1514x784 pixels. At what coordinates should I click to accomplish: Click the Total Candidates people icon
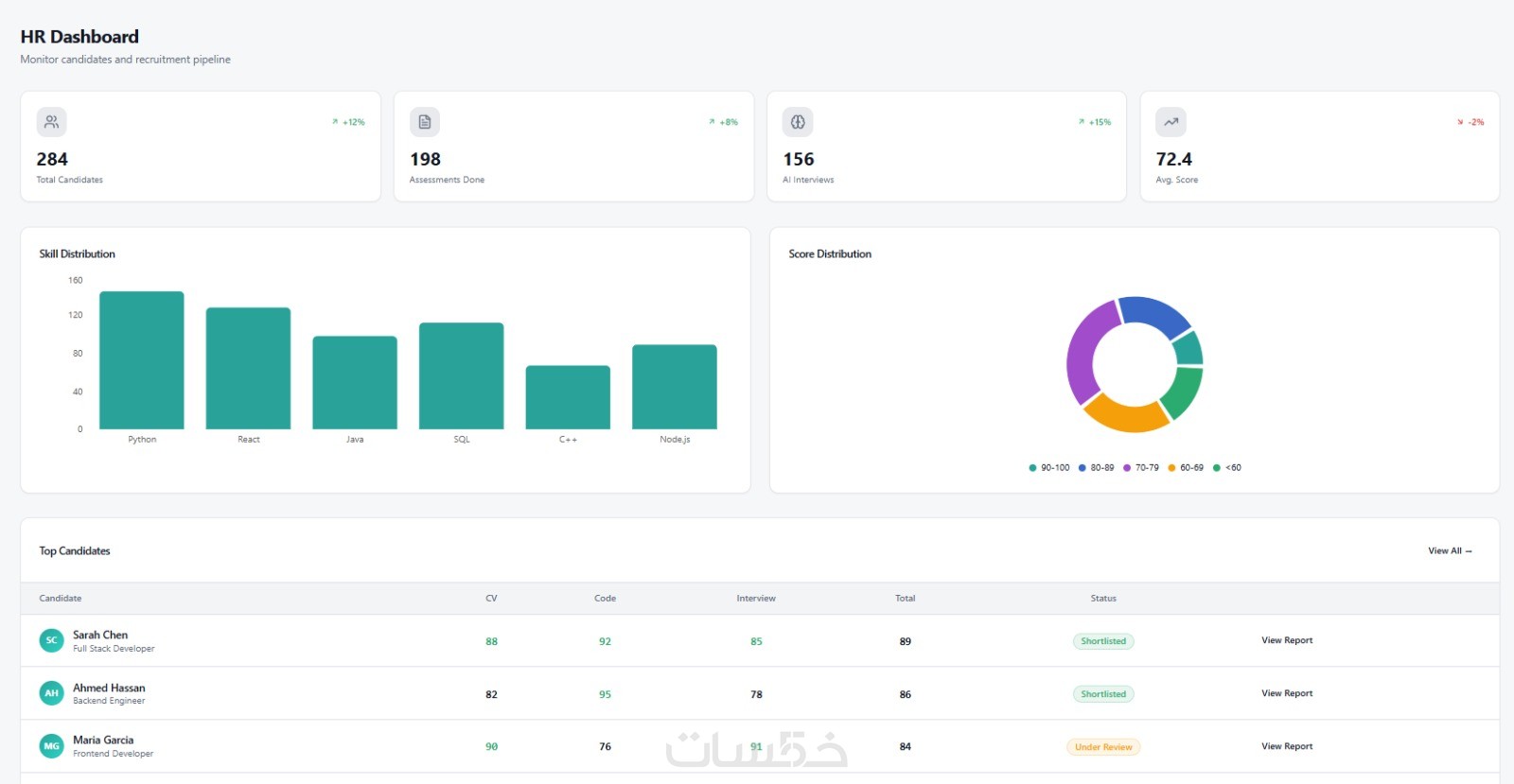coord(51,122)
